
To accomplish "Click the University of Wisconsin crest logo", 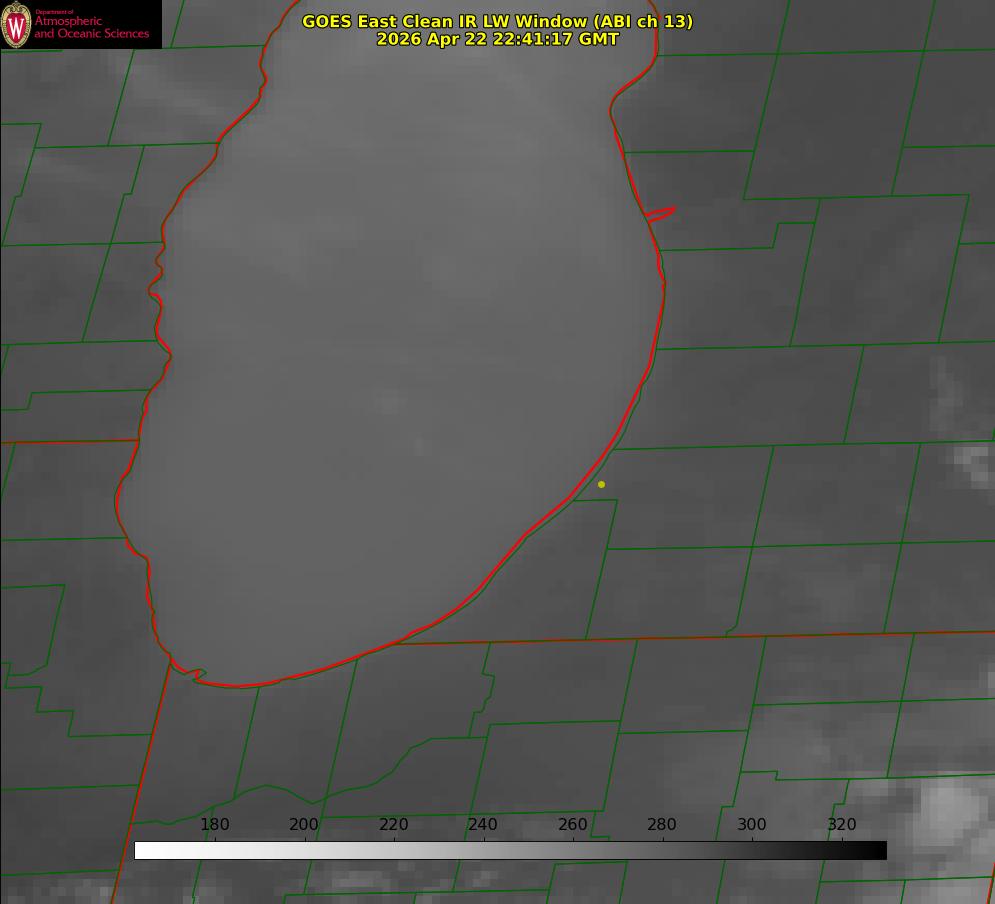I will [x=16, y=24].
